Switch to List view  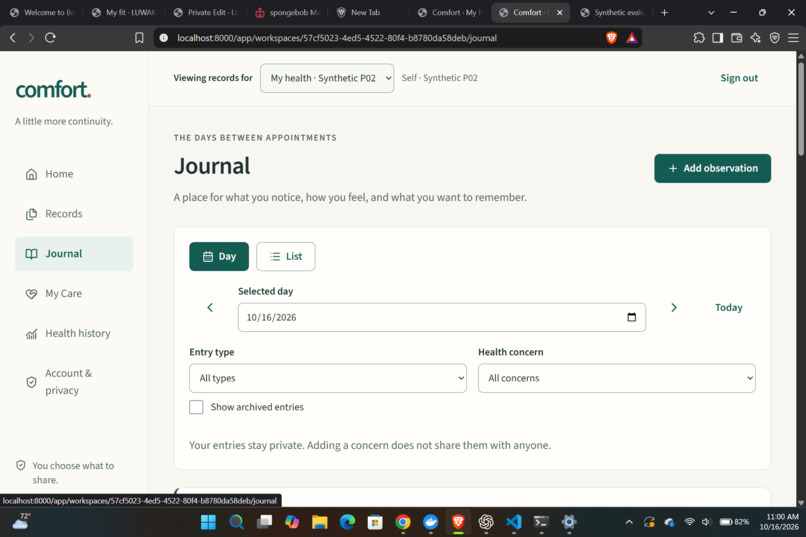pos(286,256)
